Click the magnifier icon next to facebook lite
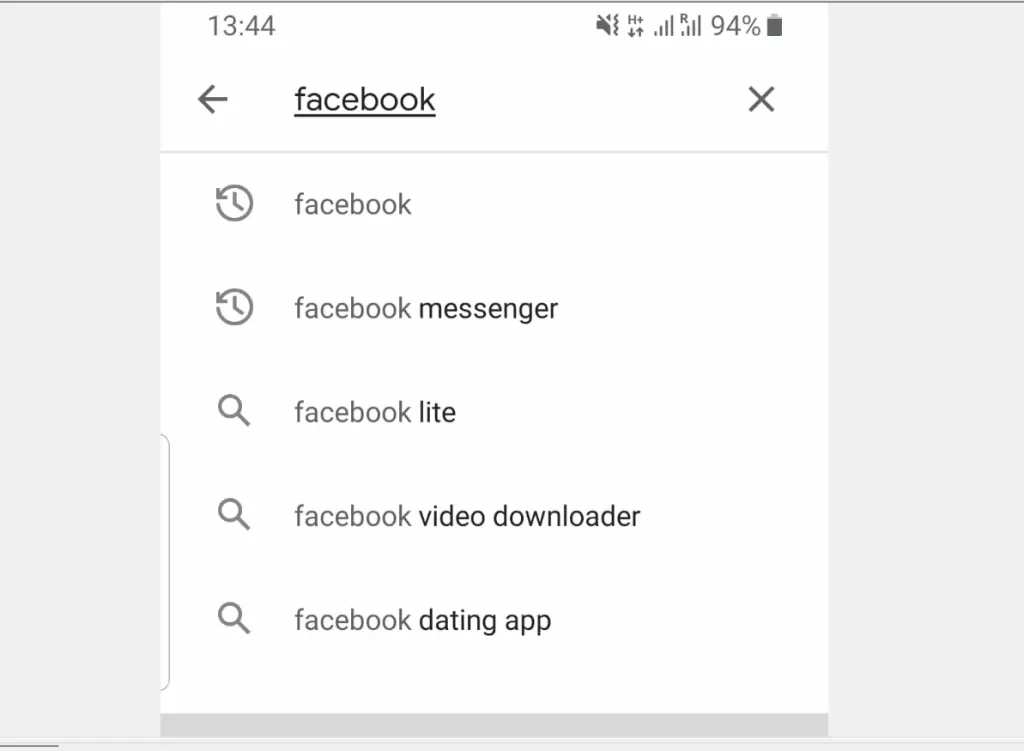Image resolution: width=1024 pixels, height=751 pixels. [234, 411]
